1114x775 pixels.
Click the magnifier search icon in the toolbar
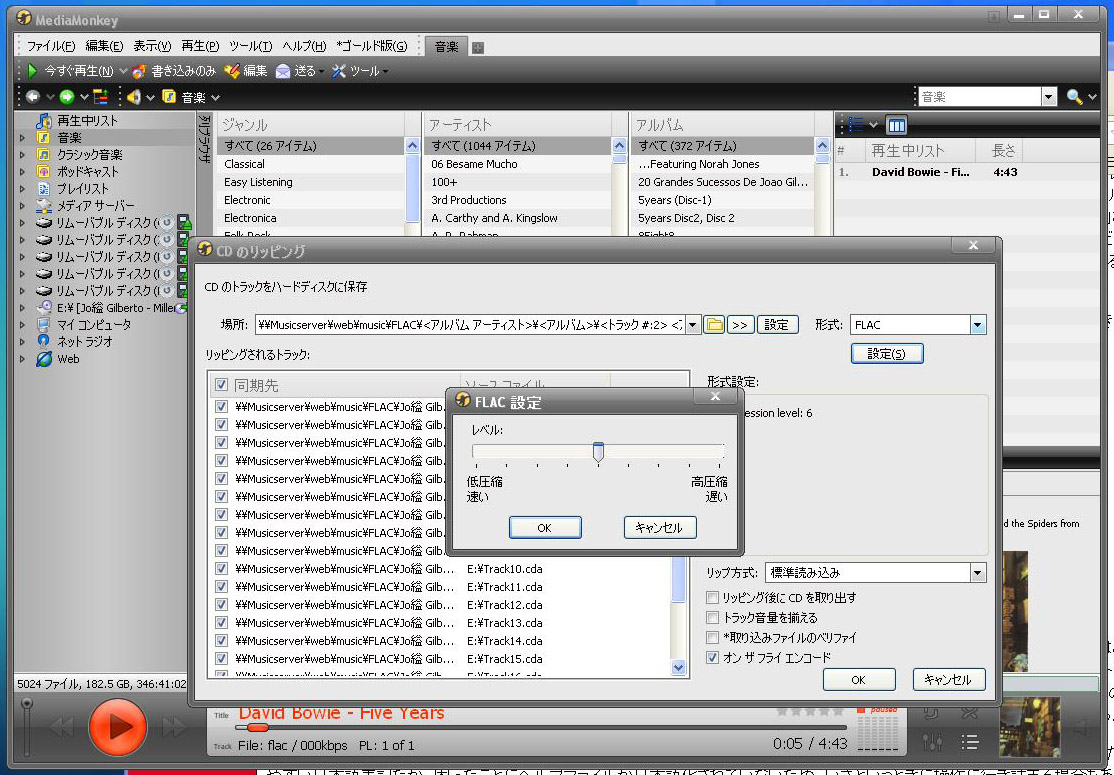1074,97
